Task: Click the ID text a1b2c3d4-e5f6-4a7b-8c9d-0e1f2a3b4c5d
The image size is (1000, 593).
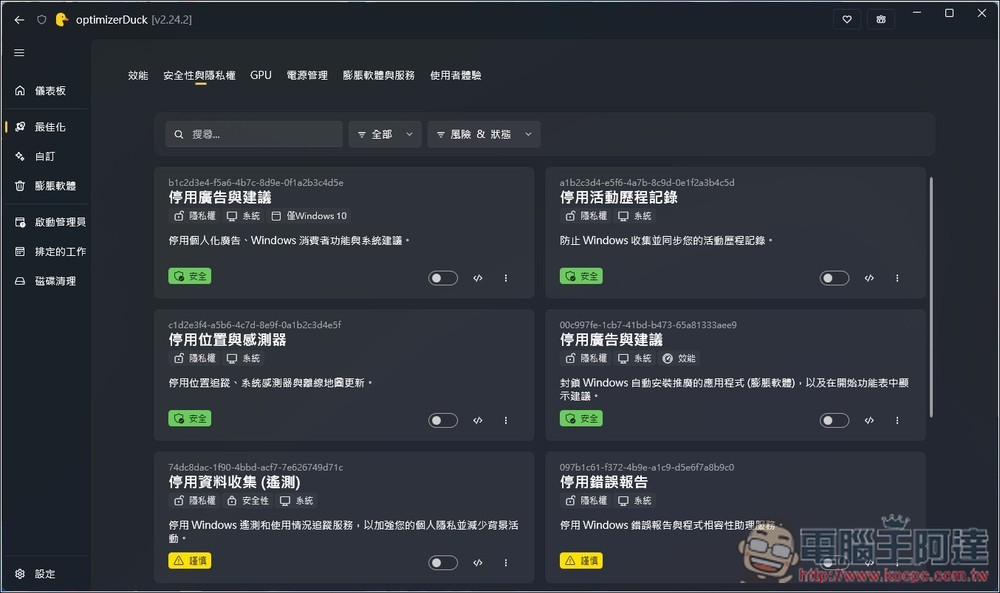Action: click(x=647, y=182)
